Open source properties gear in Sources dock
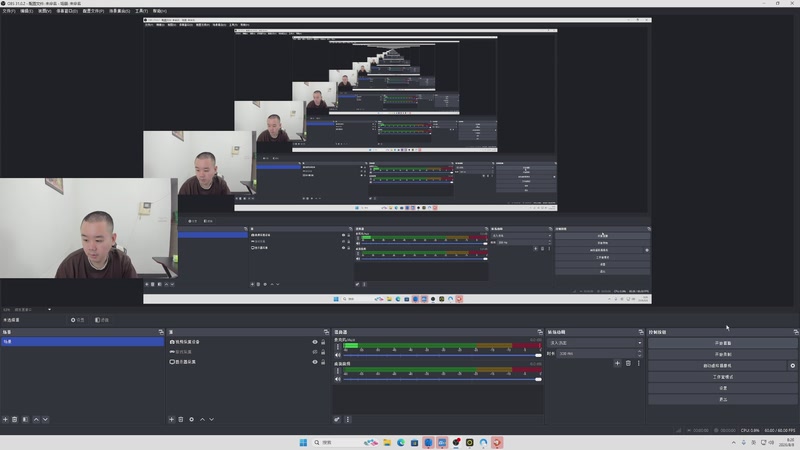800x450 pixels. (x=191, y=419)
